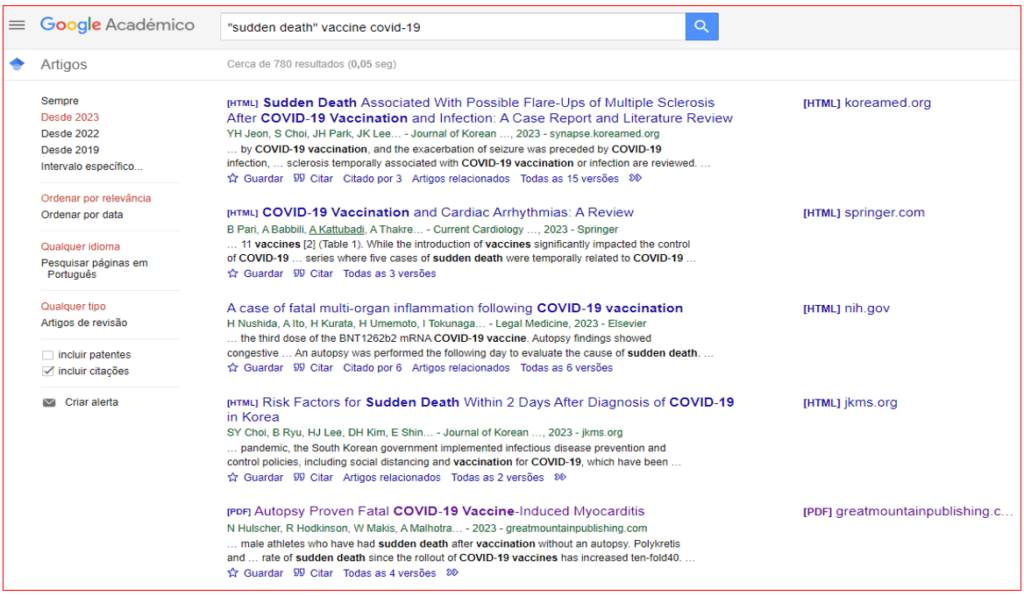Open the [HTML] springer.com full text link
The image size is (1024, 596).
pos(863,212)
